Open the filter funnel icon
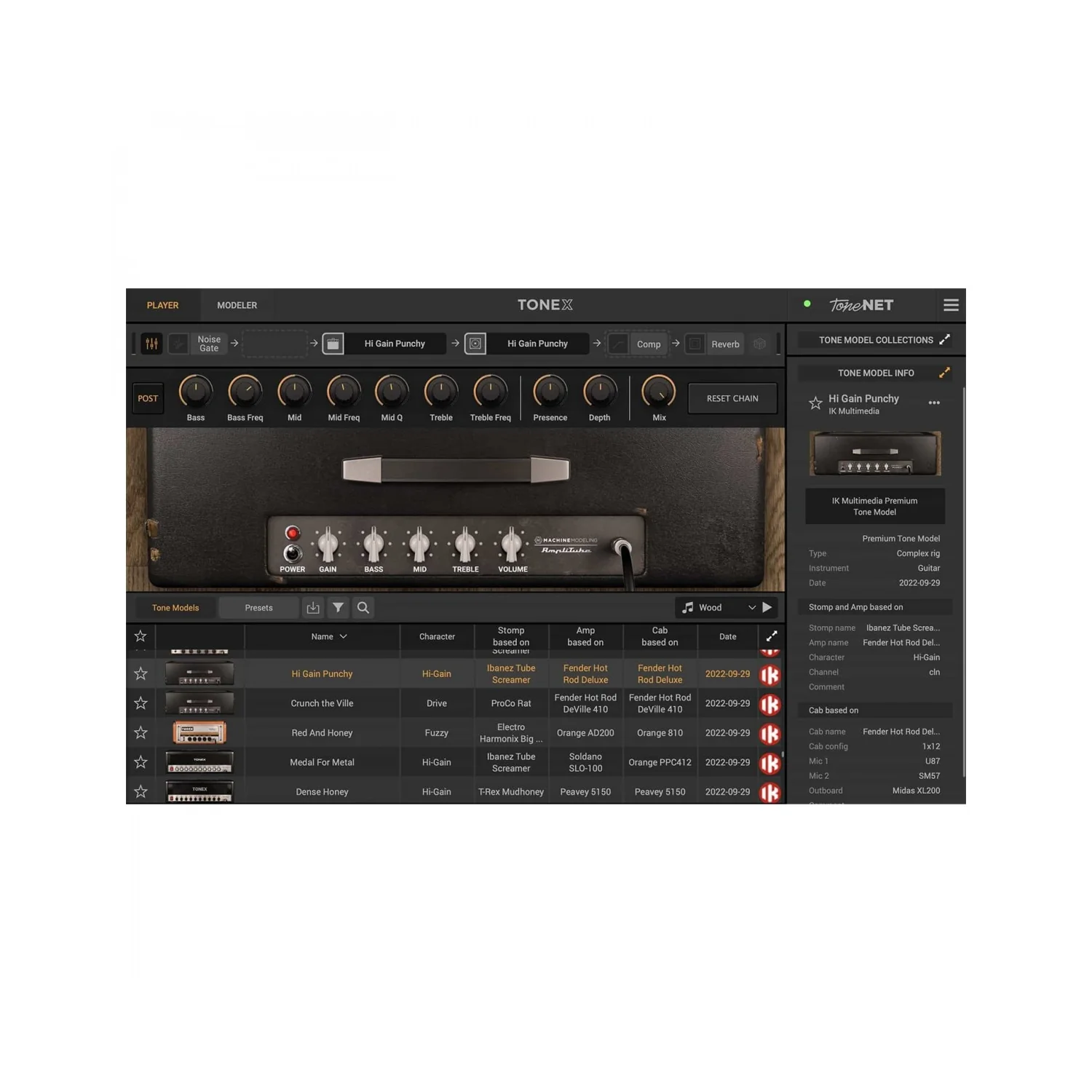 click(339, 607)
